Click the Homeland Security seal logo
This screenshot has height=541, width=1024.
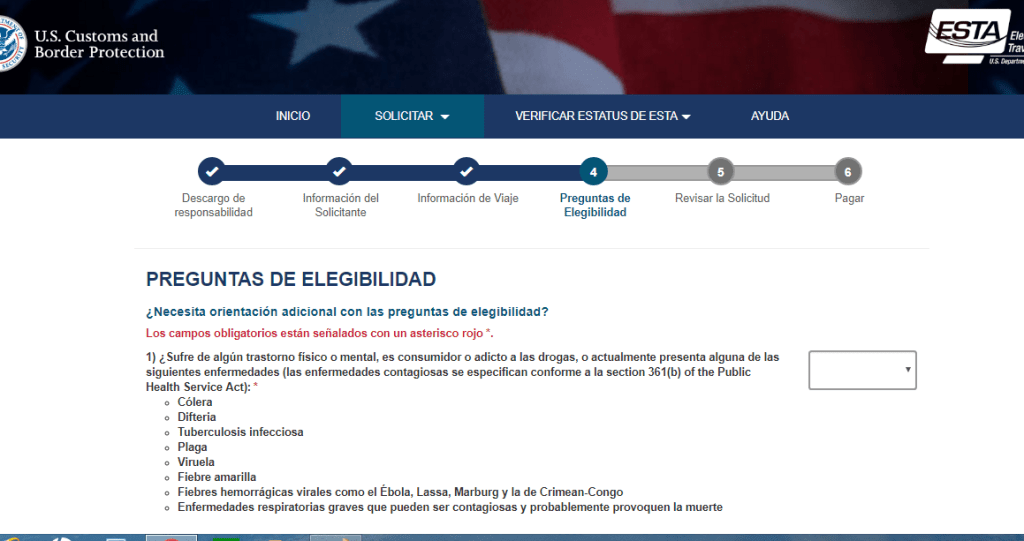9,45
